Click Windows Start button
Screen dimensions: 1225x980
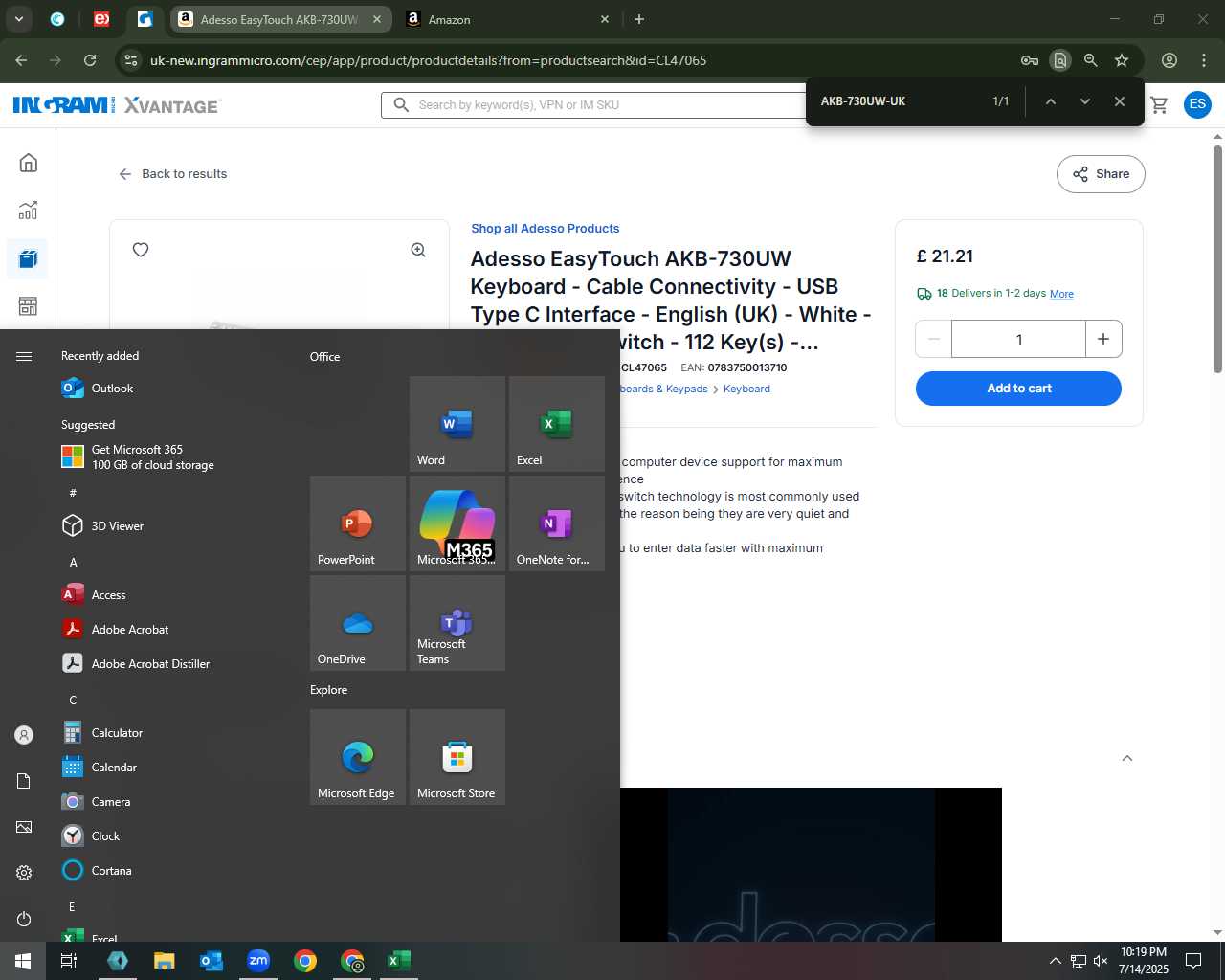pyautogui.click(x=23, y=961)
